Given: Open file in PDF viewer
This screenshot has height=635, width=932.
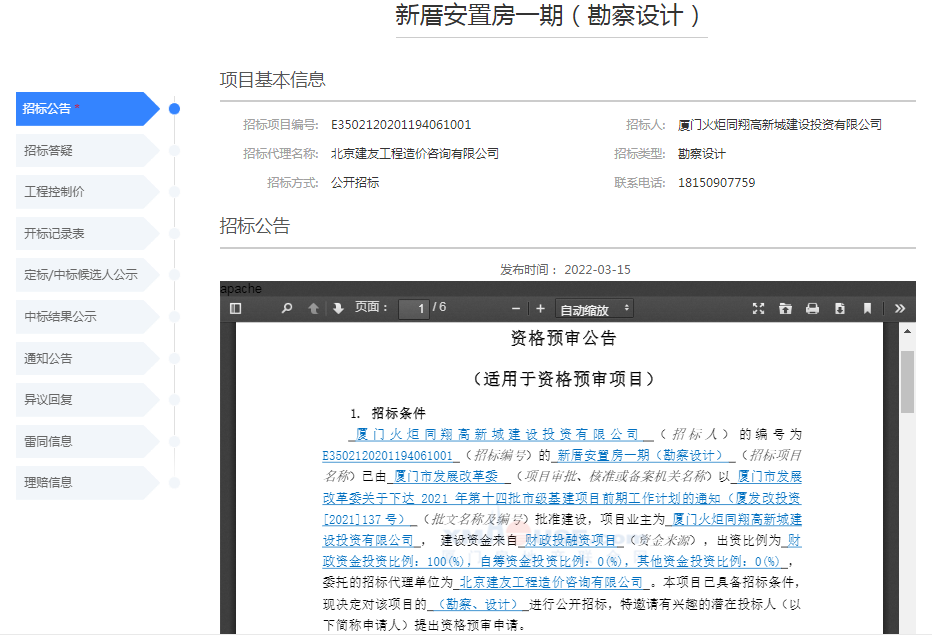Looking at the screenshot, I should [785, 309].
